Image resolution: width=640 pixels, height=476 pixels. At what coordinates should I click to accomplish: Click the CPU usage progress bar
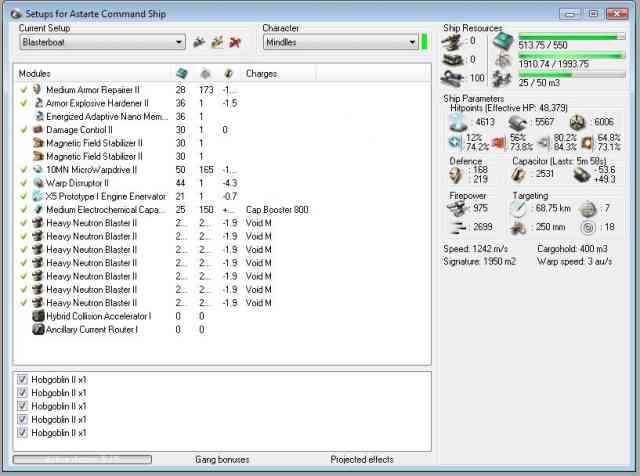pos(571,37)
